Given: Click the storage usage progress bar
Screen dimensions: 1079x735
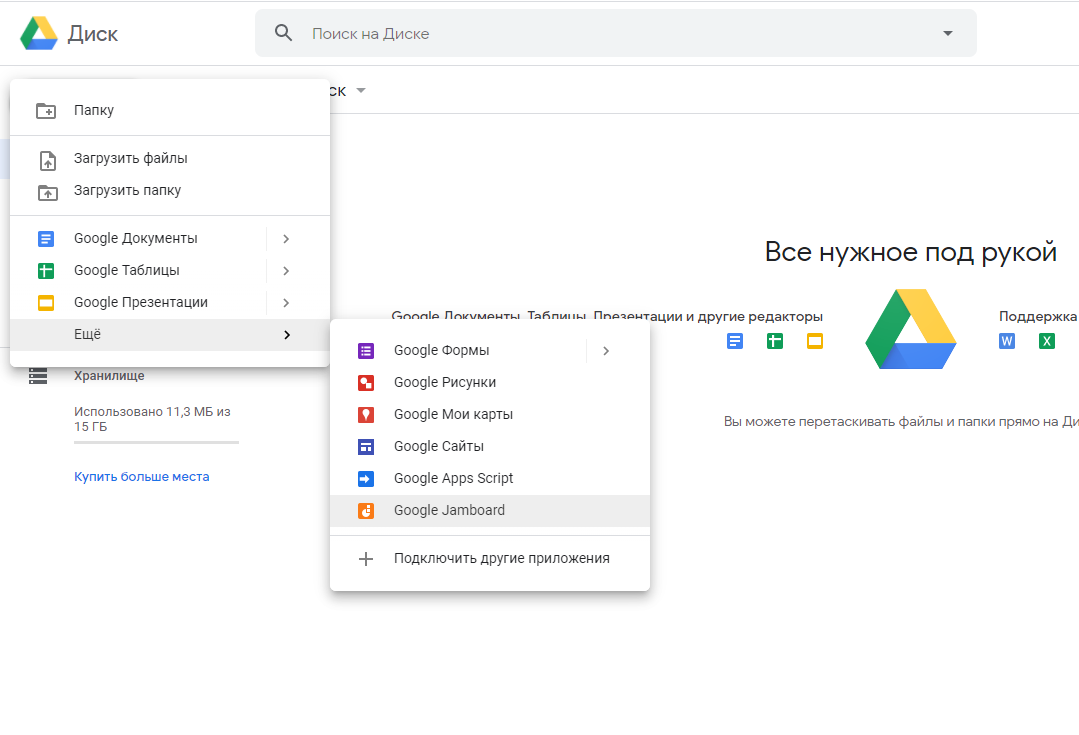Looking at the screenshot, I should pyautogui.click(x=156, y=442).
